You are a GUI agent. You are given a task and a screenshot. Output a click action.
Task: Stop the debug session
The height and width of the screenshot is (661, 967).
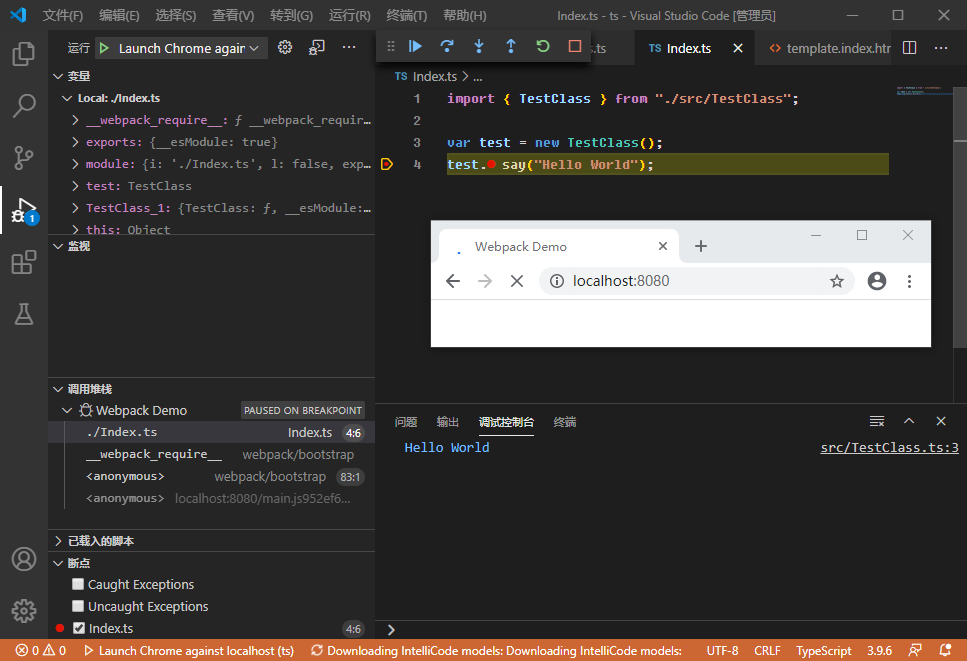click(x=575, y=46)
